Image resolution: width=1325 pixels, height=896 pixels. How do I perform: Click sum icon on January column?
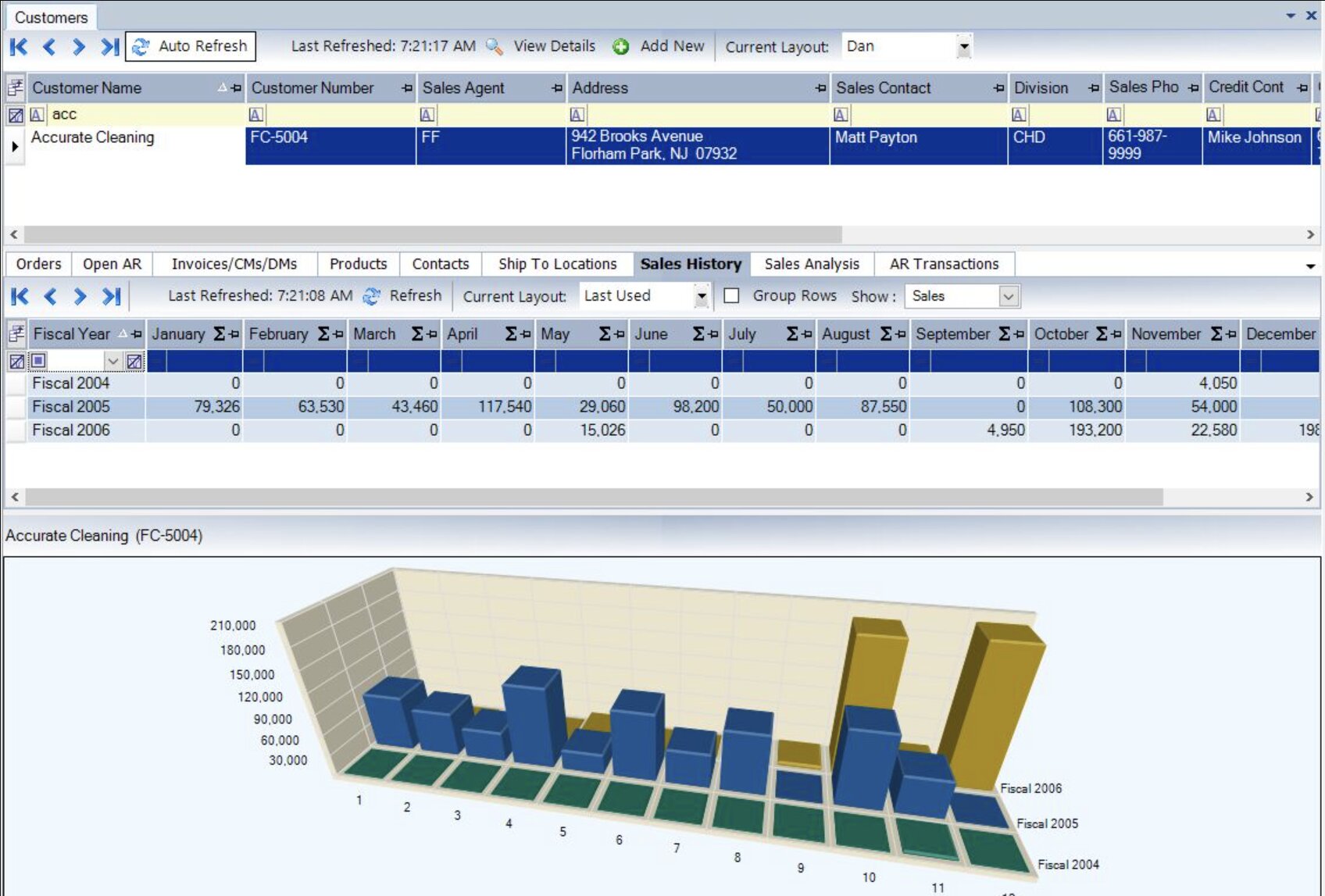[x=219, y=334]
